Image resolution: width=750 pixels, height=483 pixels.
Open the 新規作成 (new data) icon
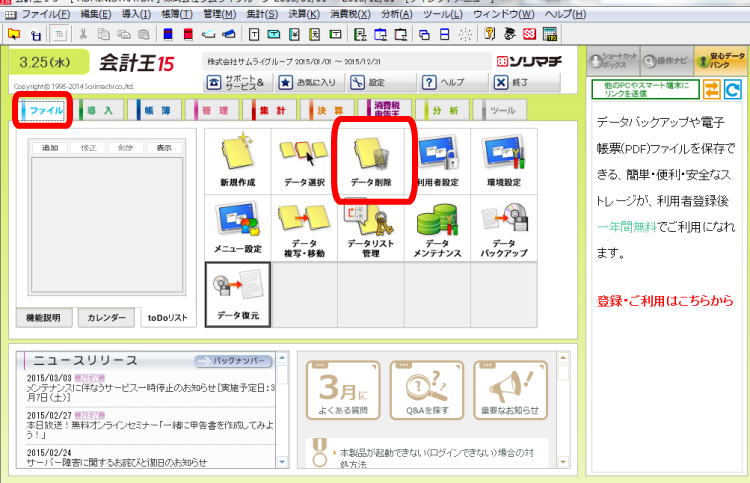point(237,161)
